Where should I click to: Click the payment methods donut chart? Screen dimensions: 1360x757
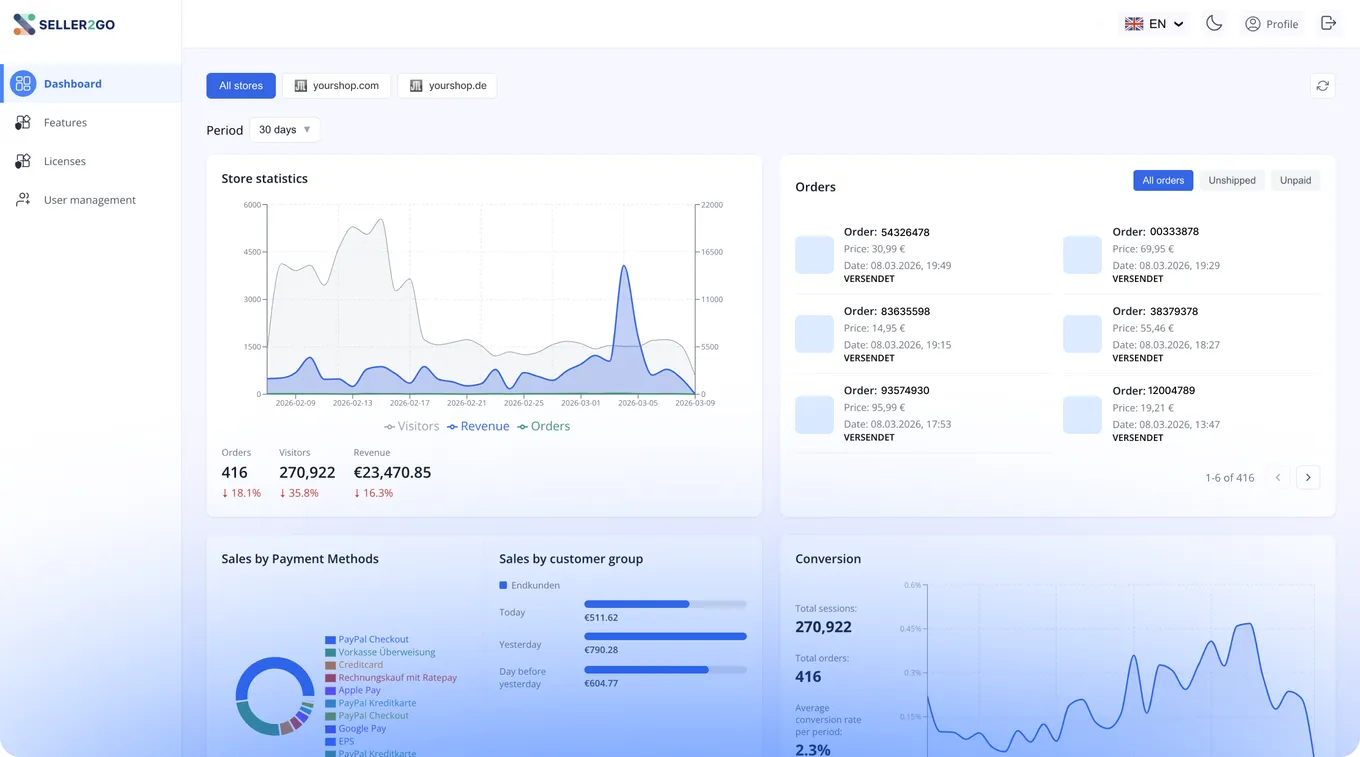point(275,696)
